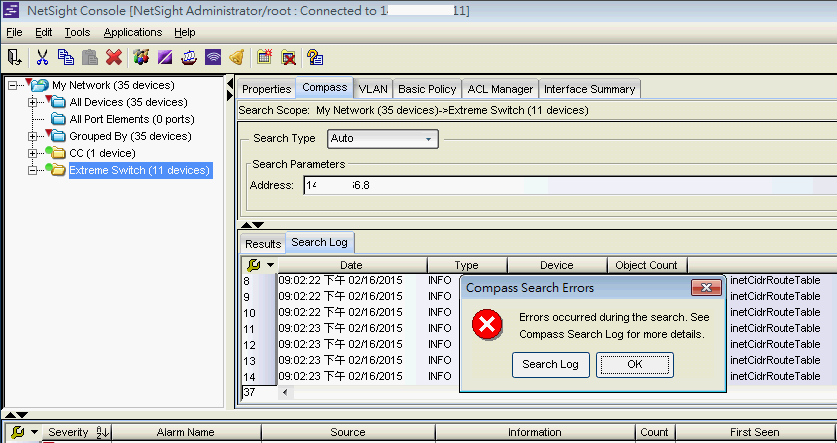
Task: Select the Compass tab
Action: click(325, 88)
